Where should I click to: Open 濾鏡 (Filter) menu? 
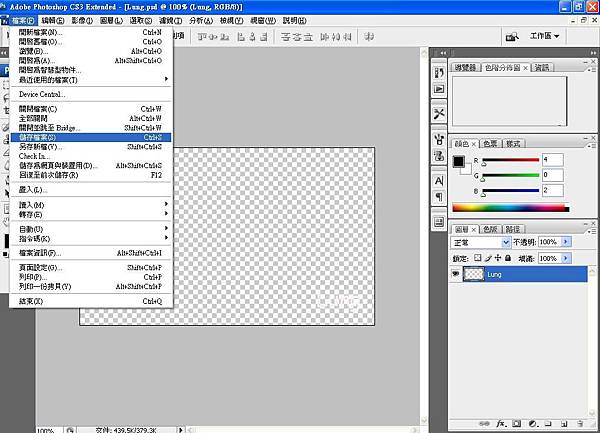(170, 21)
